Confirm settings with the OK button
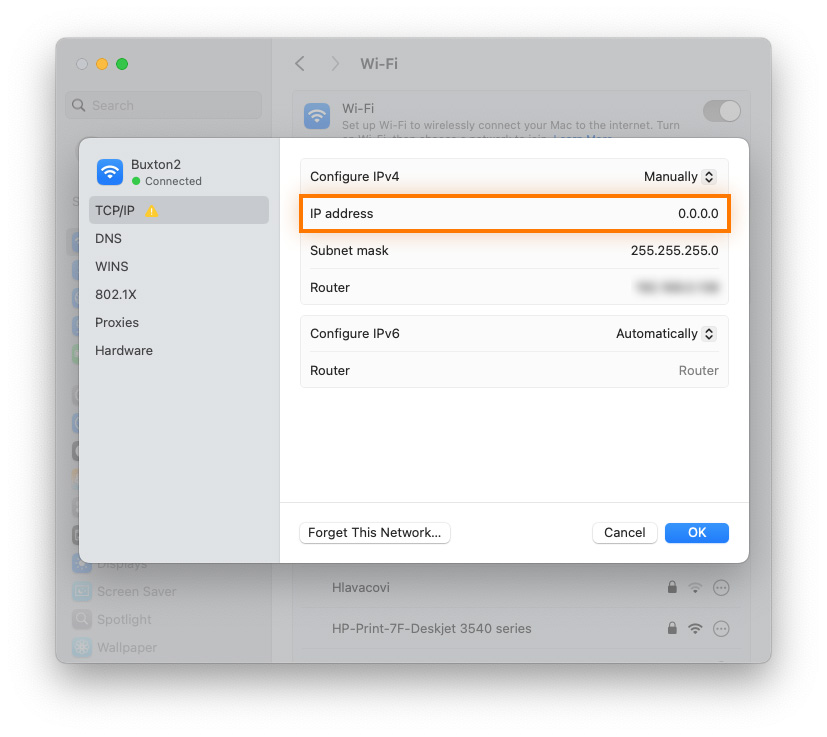827x737 pixels. (697, 533)
